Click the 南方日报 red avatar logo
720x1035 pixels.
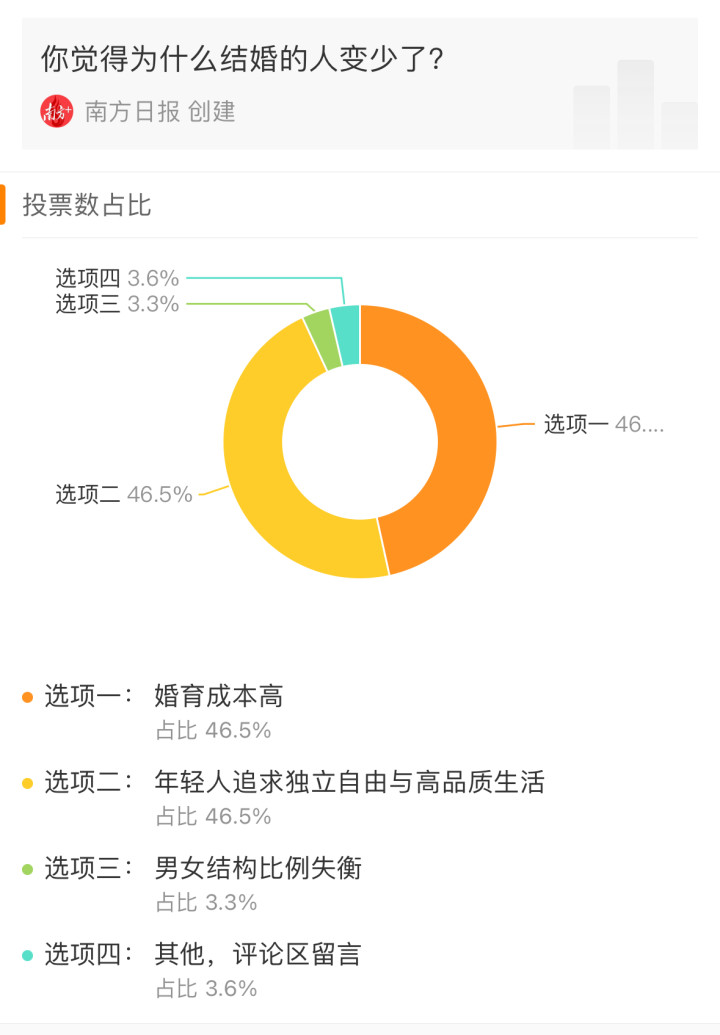click(x=57, y=112)
